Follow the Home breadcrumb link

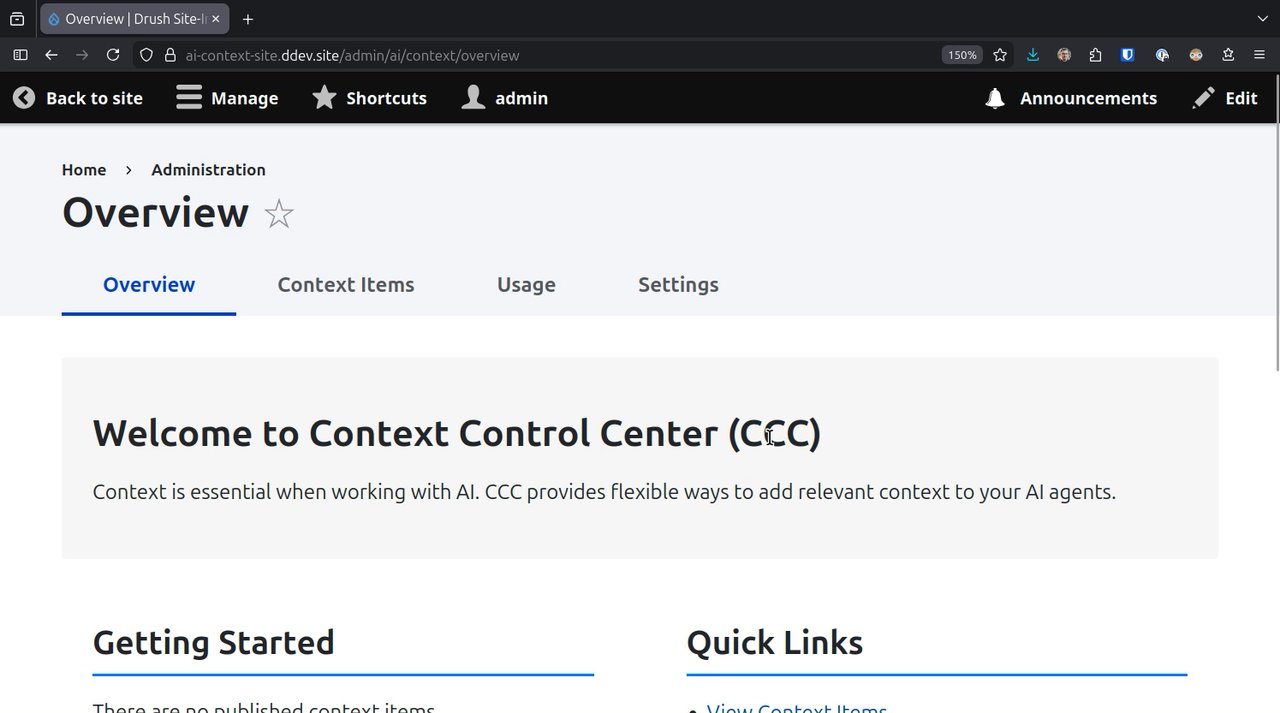84,170
